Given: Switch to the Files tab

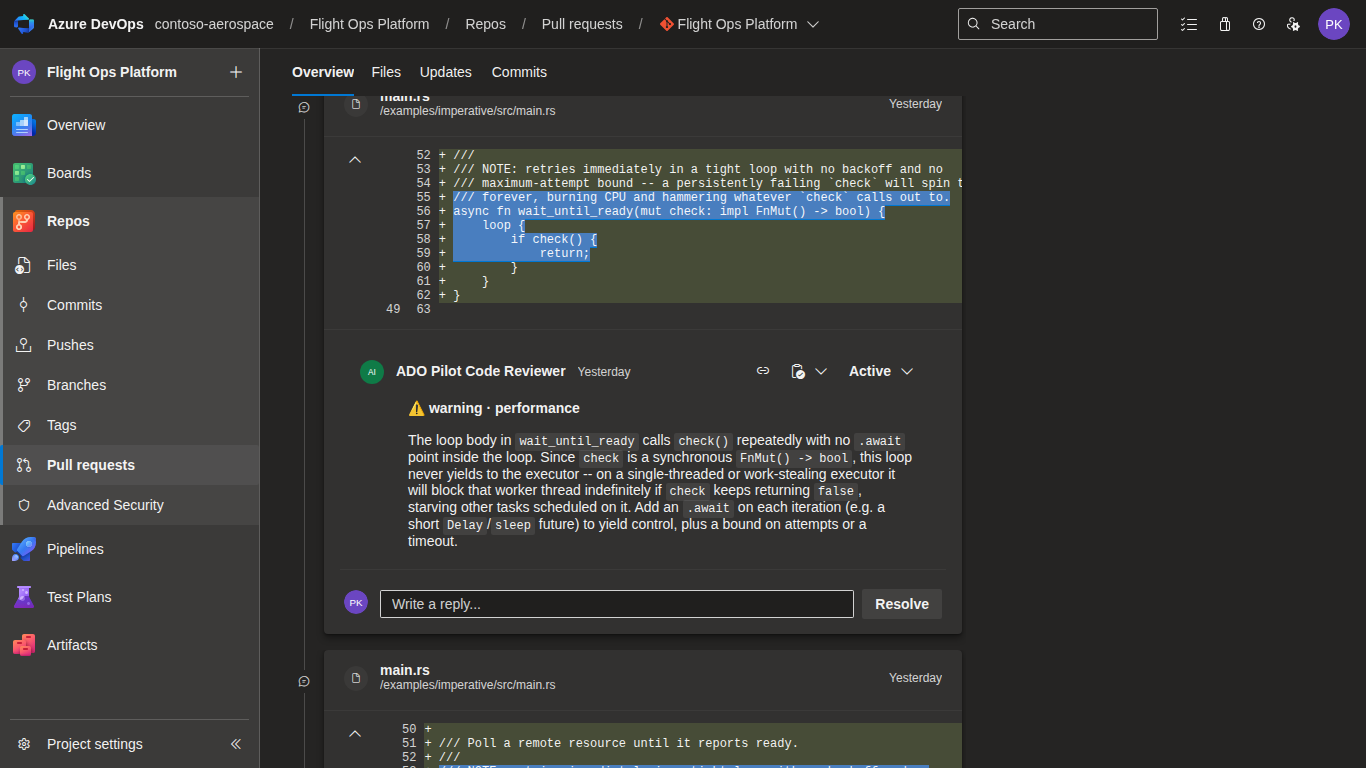Looking at the screenshot, I should tap(386, 72).
